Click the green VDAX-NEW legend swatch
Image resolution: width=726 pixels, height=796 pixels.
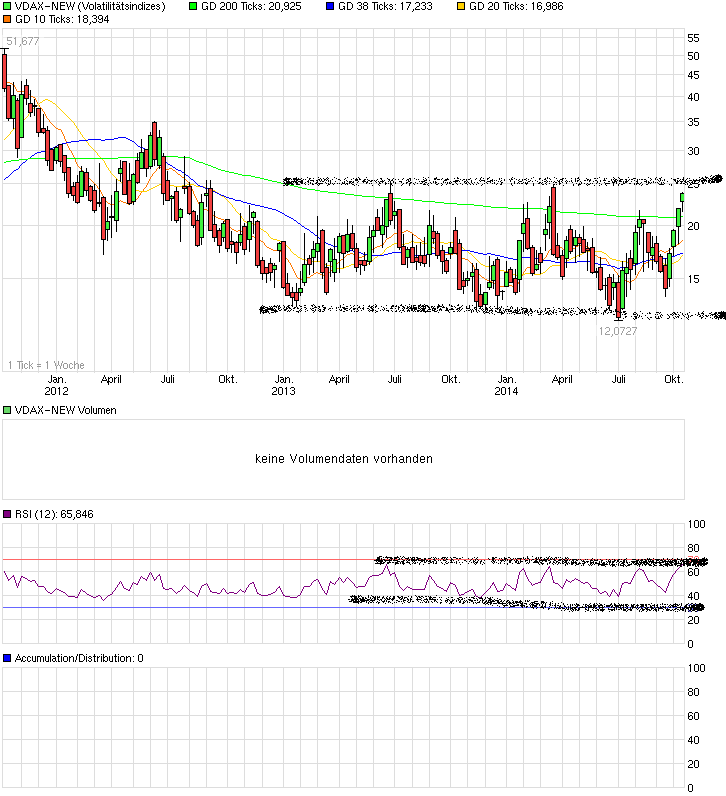7,7
